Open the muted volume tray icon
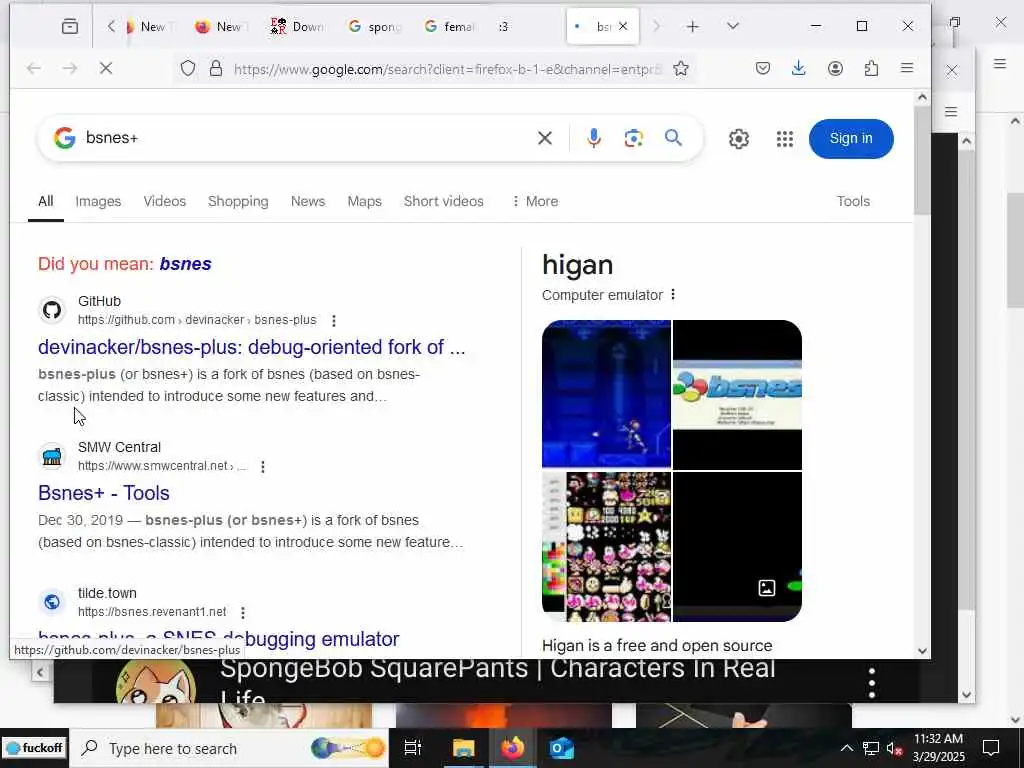The width and height of the screenshot is (1024, 768). [x=894, y=748]
